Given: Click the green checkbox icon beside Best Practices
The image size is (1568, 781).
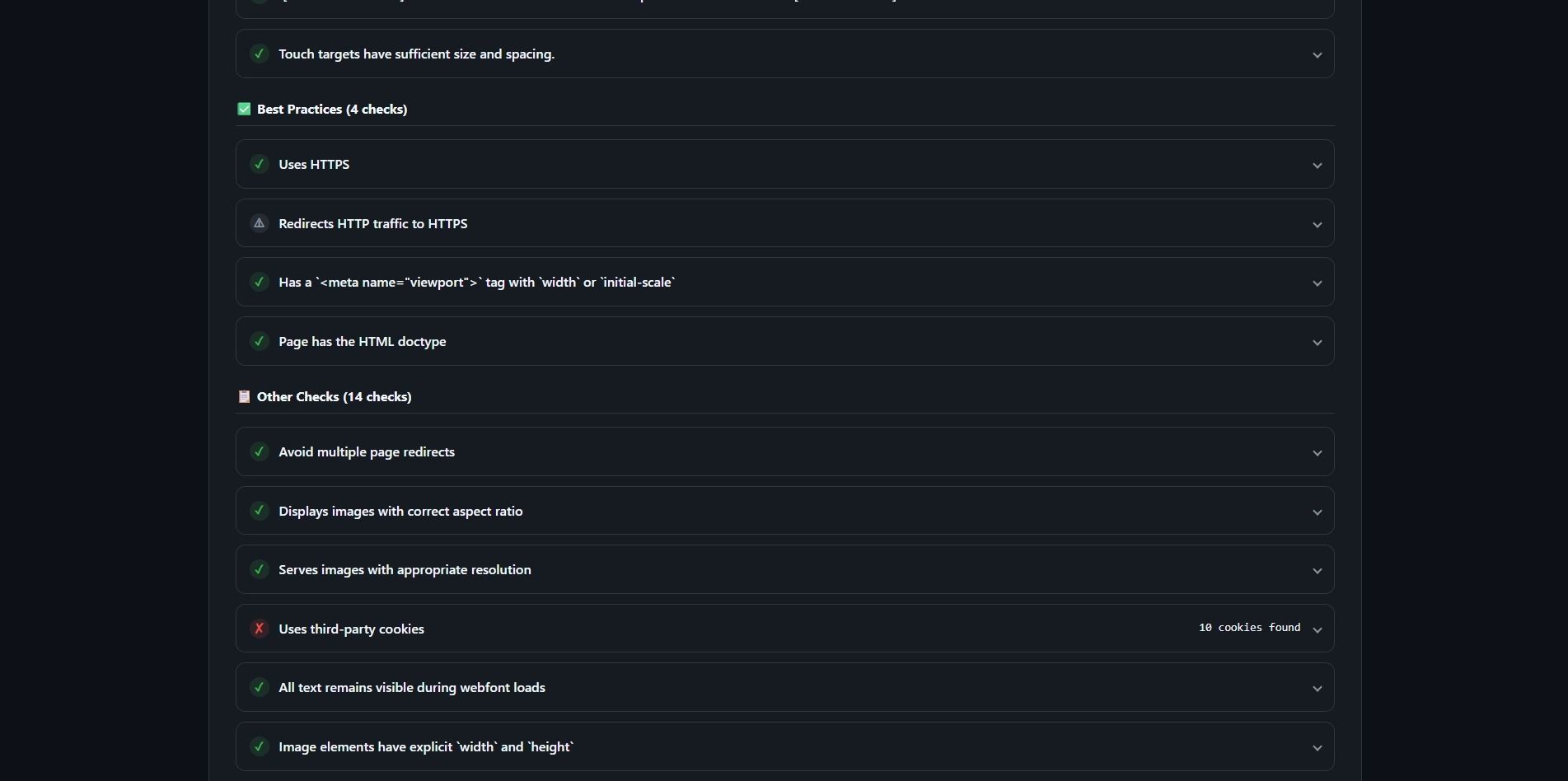Looking at the screenshot, I should [x=244, y=110].
